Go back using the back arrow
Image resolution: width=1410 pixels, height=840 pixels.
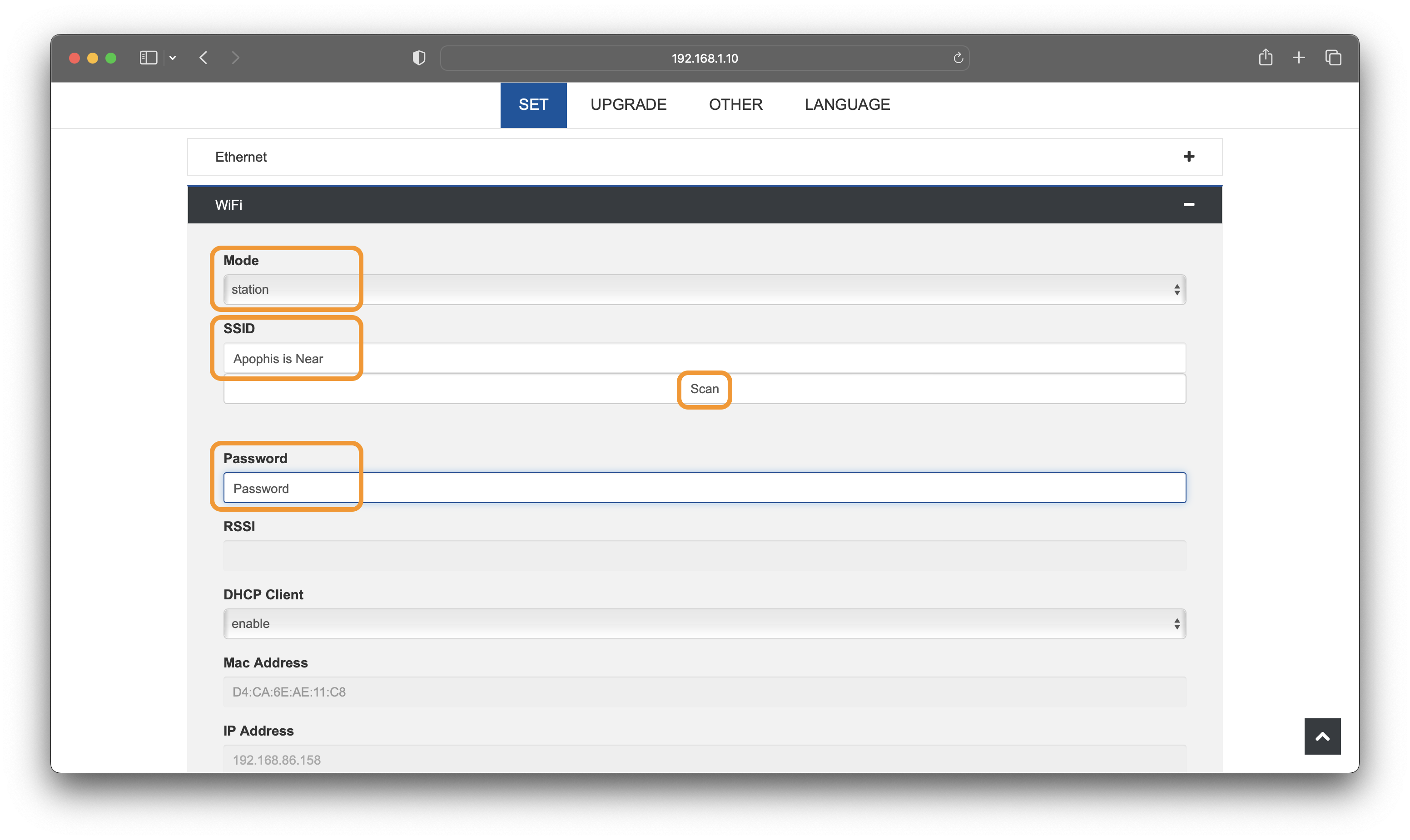click(204, 58)
